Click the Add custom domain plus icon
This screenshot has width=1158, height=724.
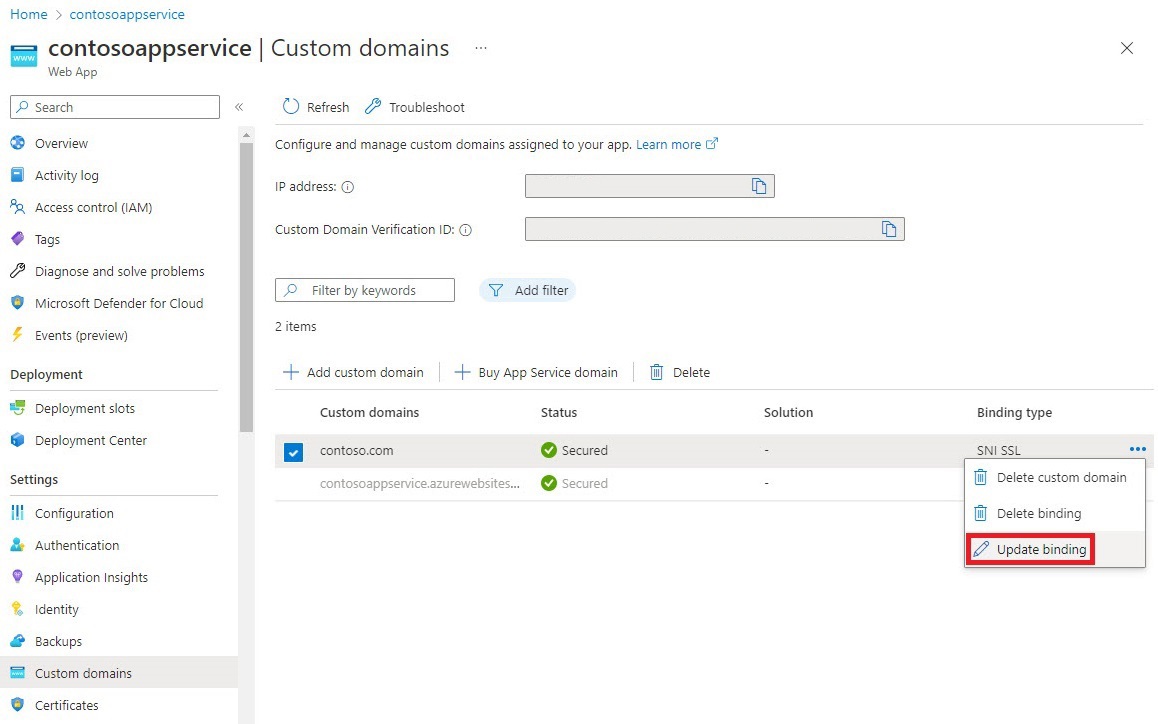pos(290,371)
